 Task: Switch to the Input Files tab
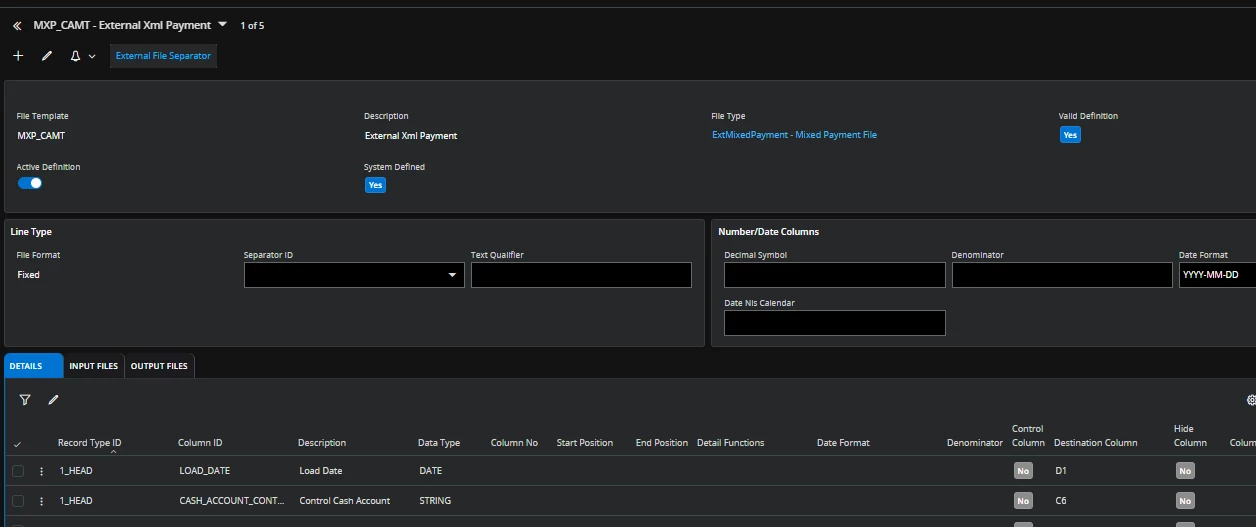point(93,366)
